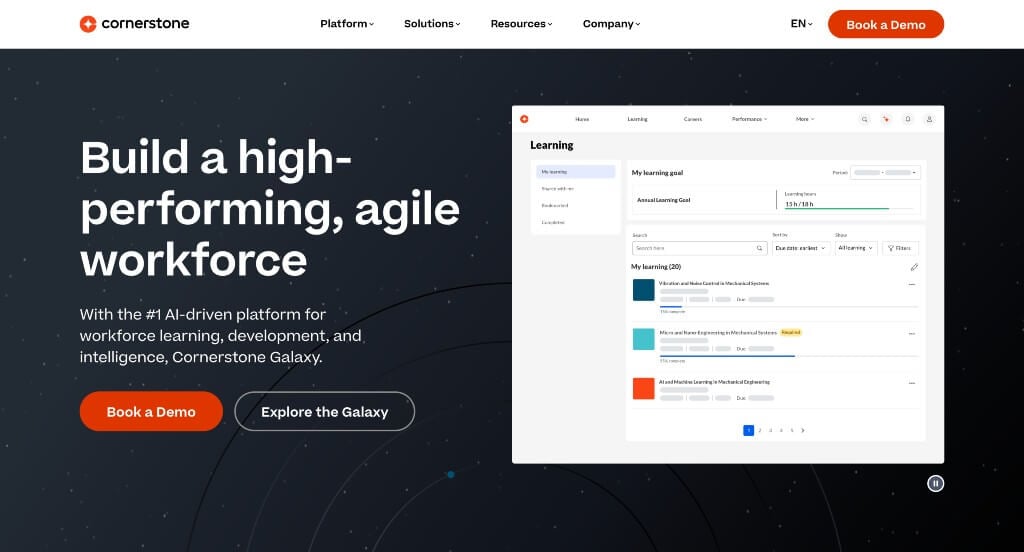Click the Search here input field
1024x552 pixels.
tap(699, 248)
